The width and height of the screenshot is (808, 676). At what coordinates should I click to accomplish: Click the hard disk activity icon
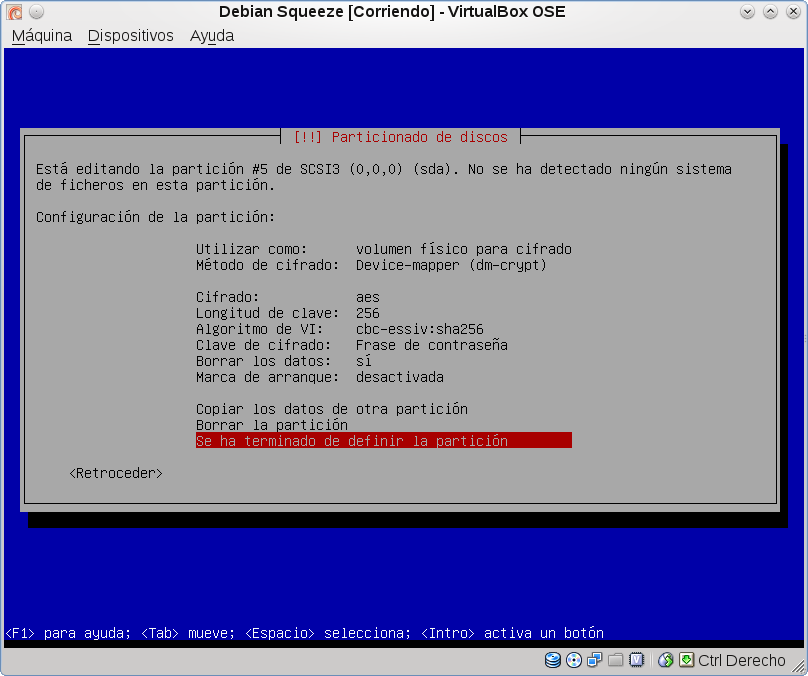(x=553, y=660)
